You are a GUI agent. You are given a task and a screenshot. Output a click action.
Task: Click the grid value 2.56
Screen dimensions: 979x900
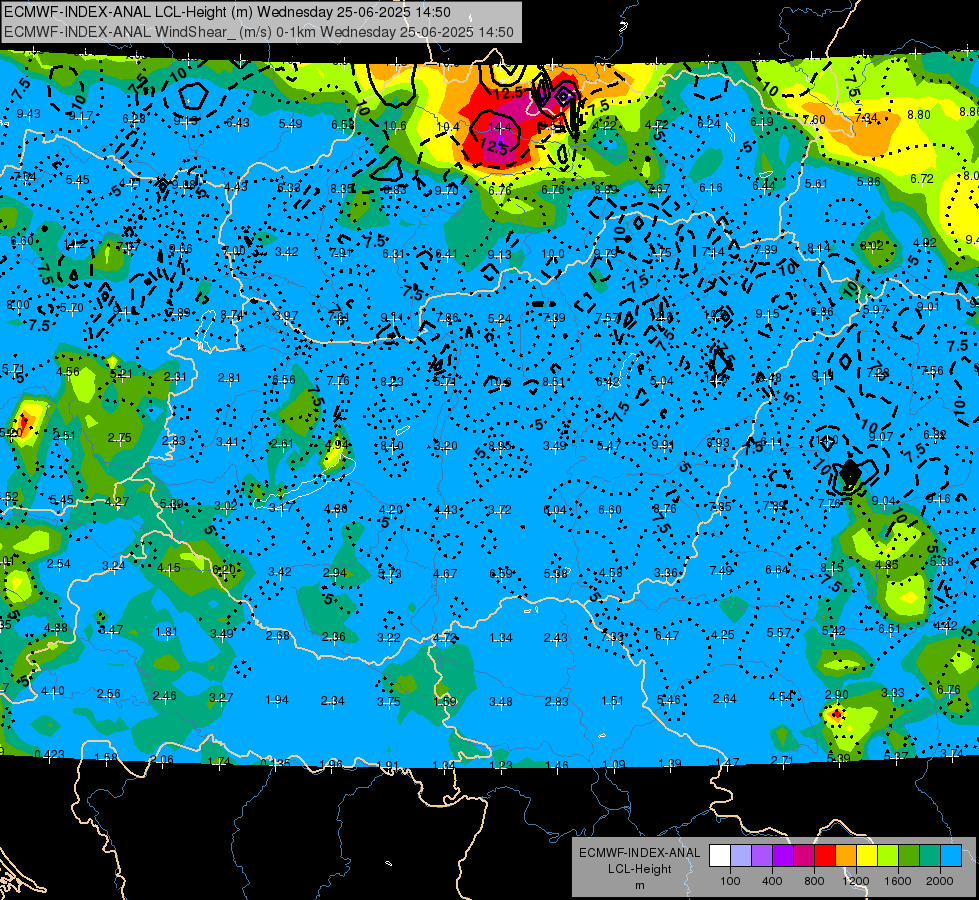[109, 693]
